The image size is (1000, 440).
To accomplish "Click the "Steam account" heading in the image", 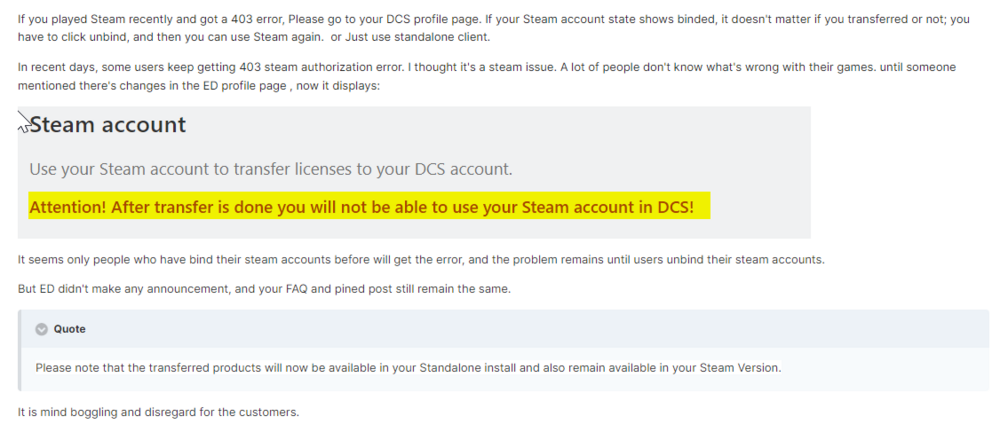I will 107,125.
